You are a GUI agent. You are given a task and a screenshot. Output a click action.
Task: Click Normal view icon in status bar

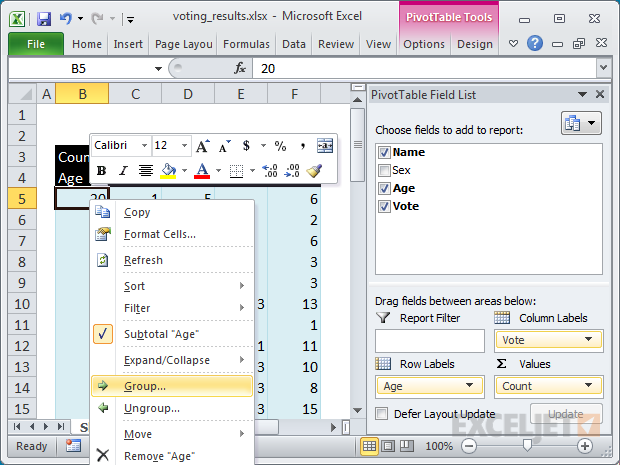pyautogui.click(x=369, y=446)
